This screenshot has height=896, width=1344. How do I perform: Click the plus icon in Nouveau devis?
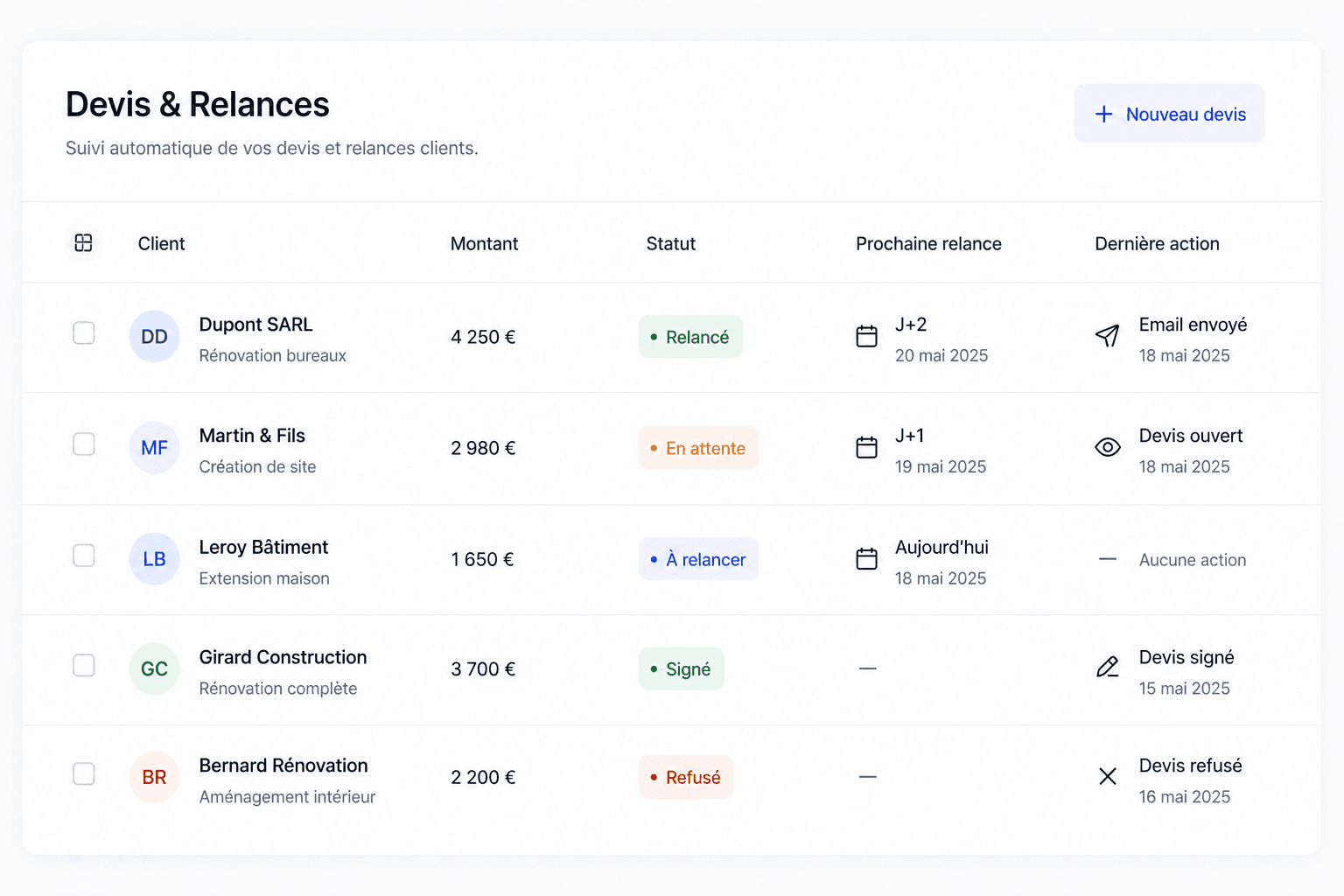(1104, 114)
